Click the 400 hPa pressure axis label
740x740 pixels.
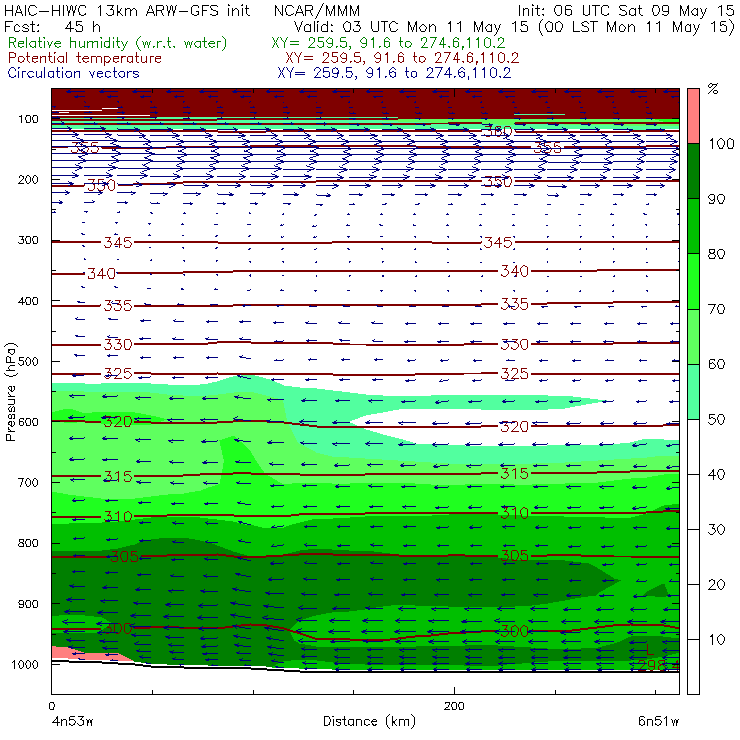coord(28,301)
